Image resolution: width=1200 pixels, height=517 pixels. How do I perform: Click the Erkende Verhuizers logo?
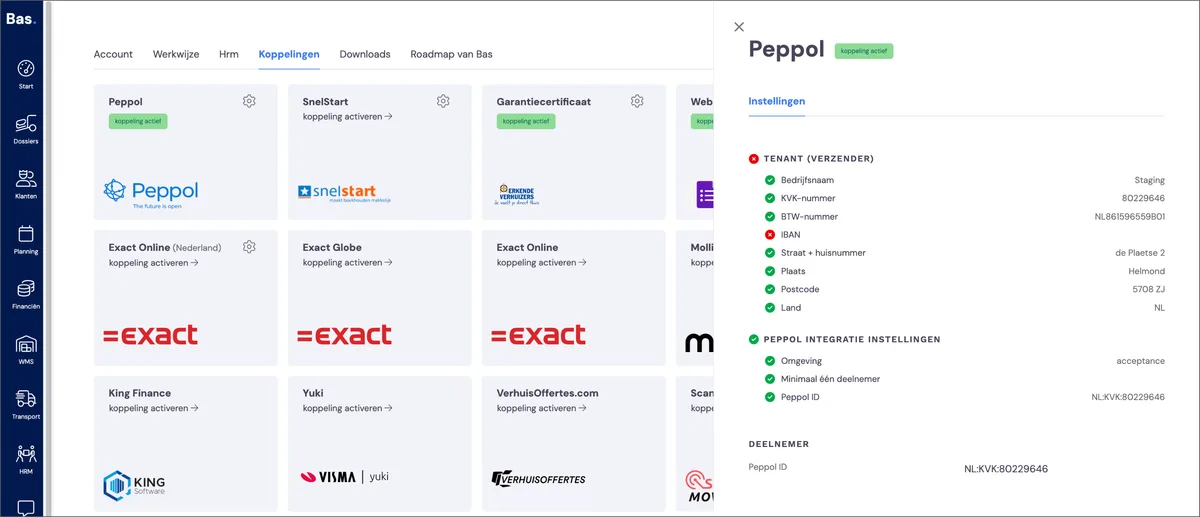pos(518,193)
